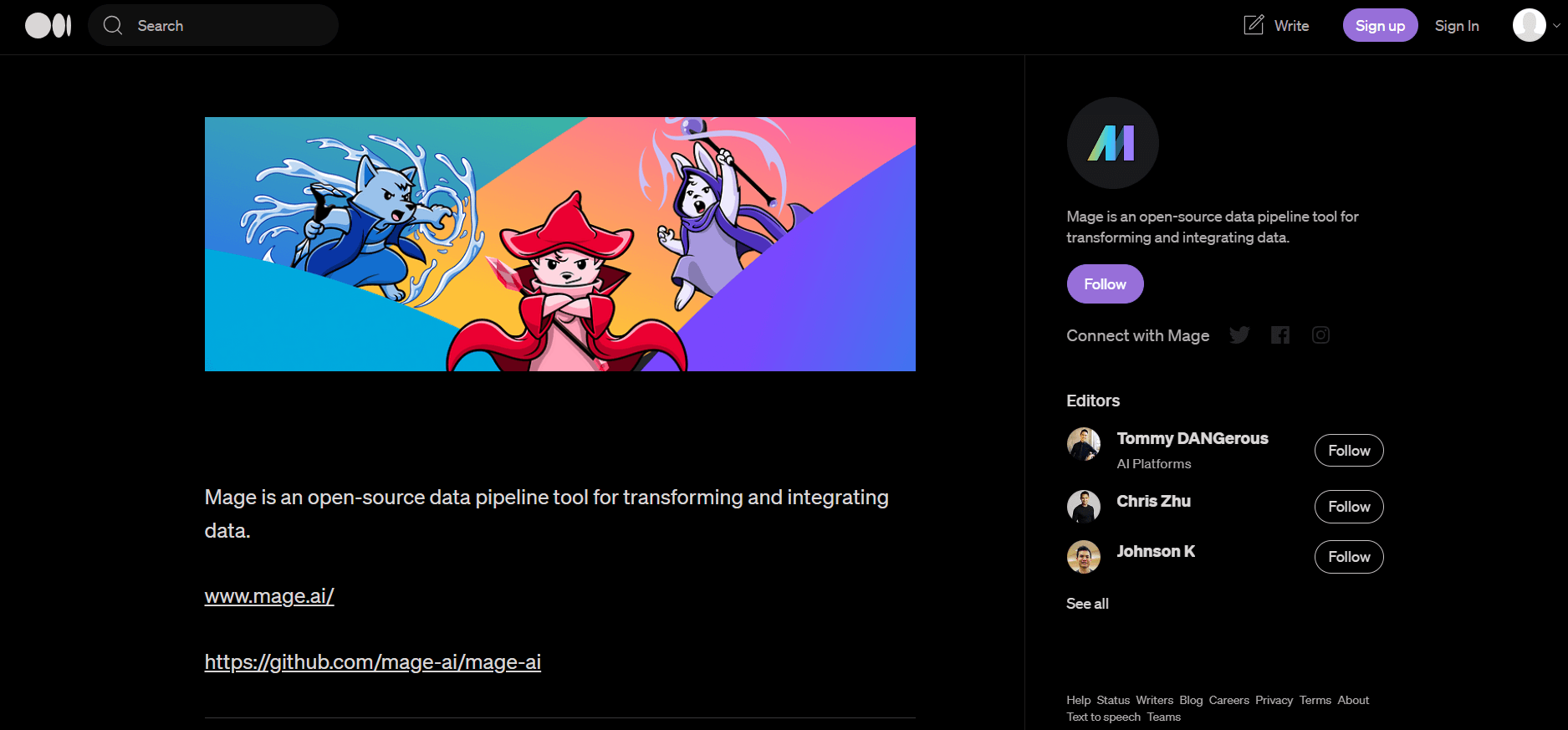The image size is (1568, 730).
Task: Open the Careers footer link
Action: coord(1228,701)
